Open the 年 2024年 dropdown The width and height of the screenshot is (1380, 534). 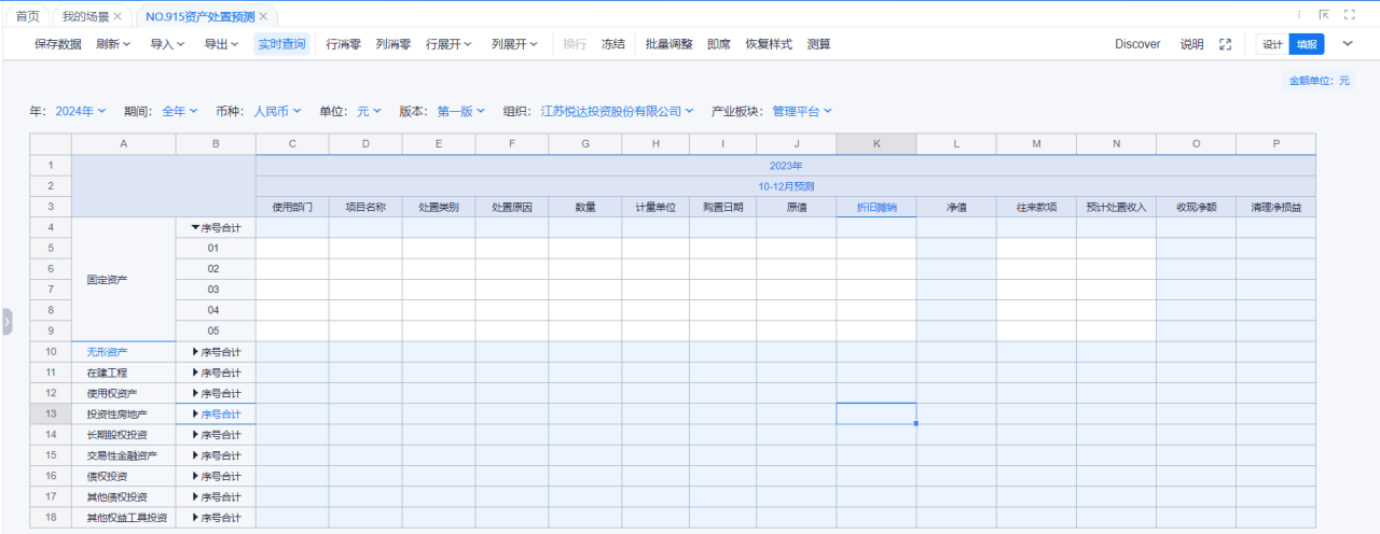80,111
